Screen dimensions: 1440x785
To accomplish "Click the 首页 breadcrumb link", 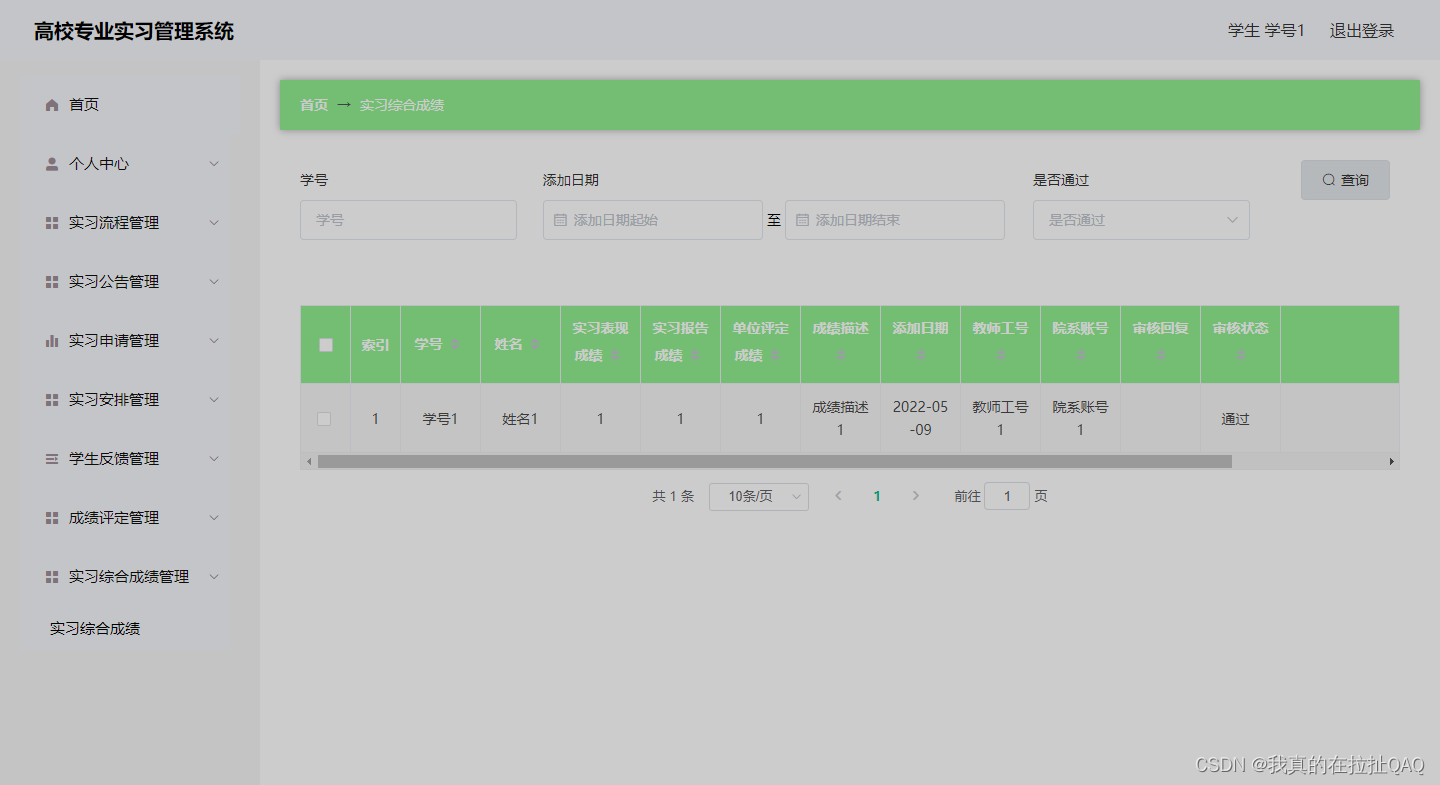I will [x=313, y=104].
